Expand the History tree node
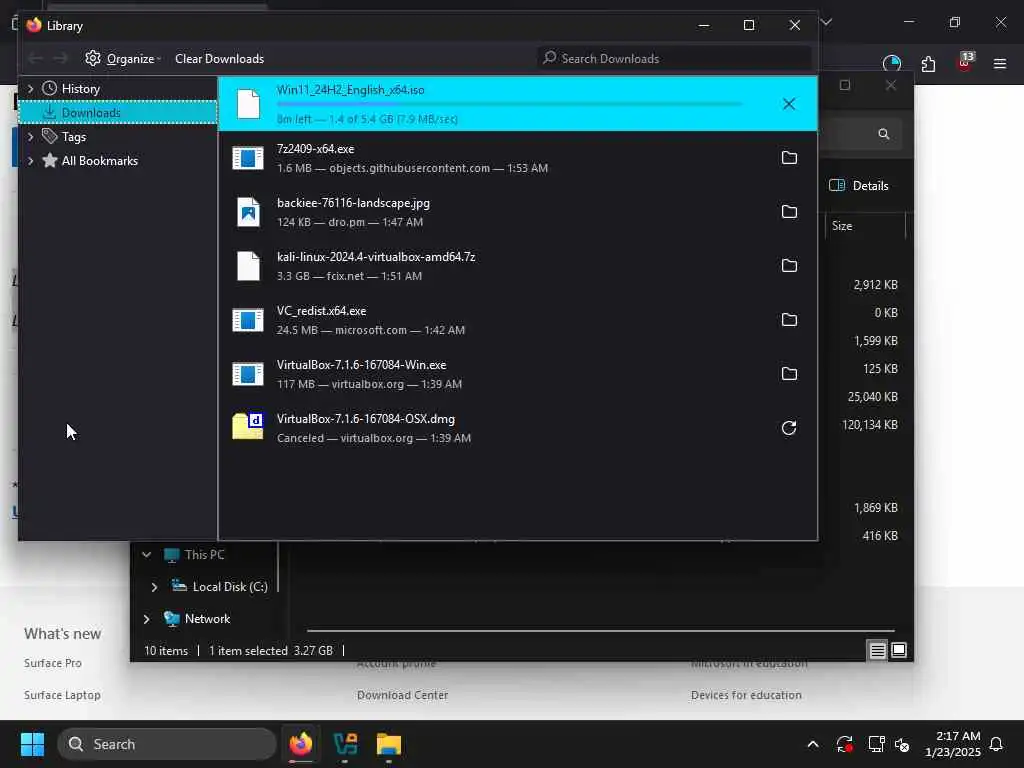This screenshot has width=1024, height=768. click(x=30, y=88)
